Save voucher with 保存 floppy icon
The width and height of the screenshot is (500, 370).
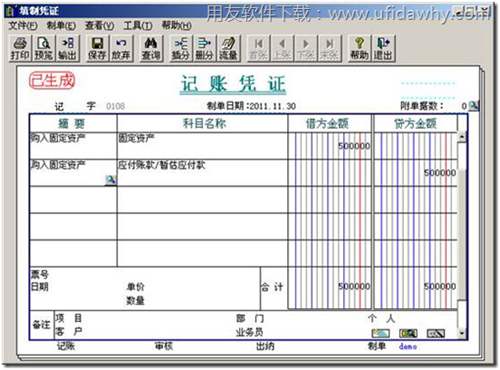pyautogui.click(x=97, y=49)
